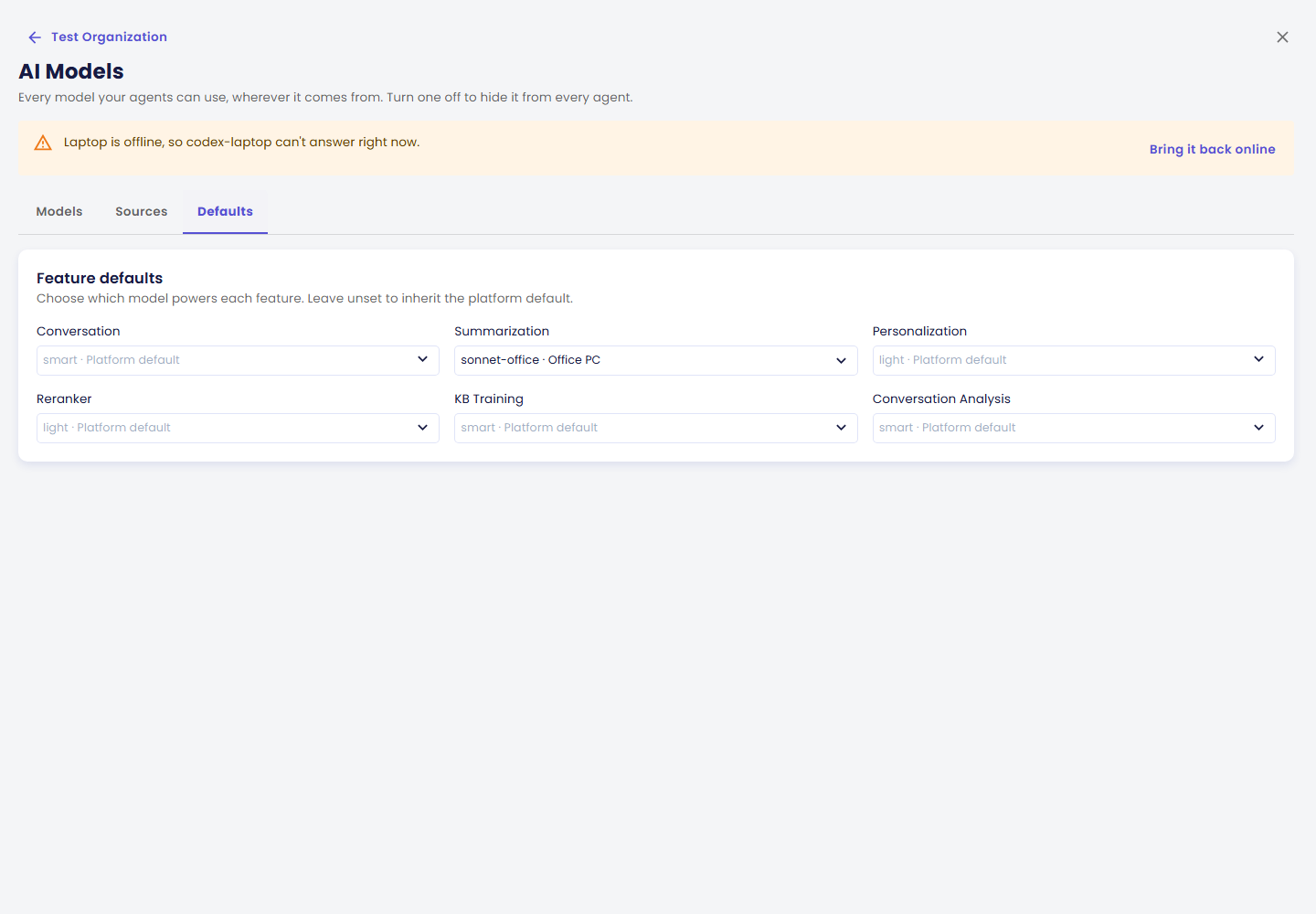Click the Conversation Analysis field label
Image resolution: width=1316 pixels, height=914 pixels.
[941, 399]
